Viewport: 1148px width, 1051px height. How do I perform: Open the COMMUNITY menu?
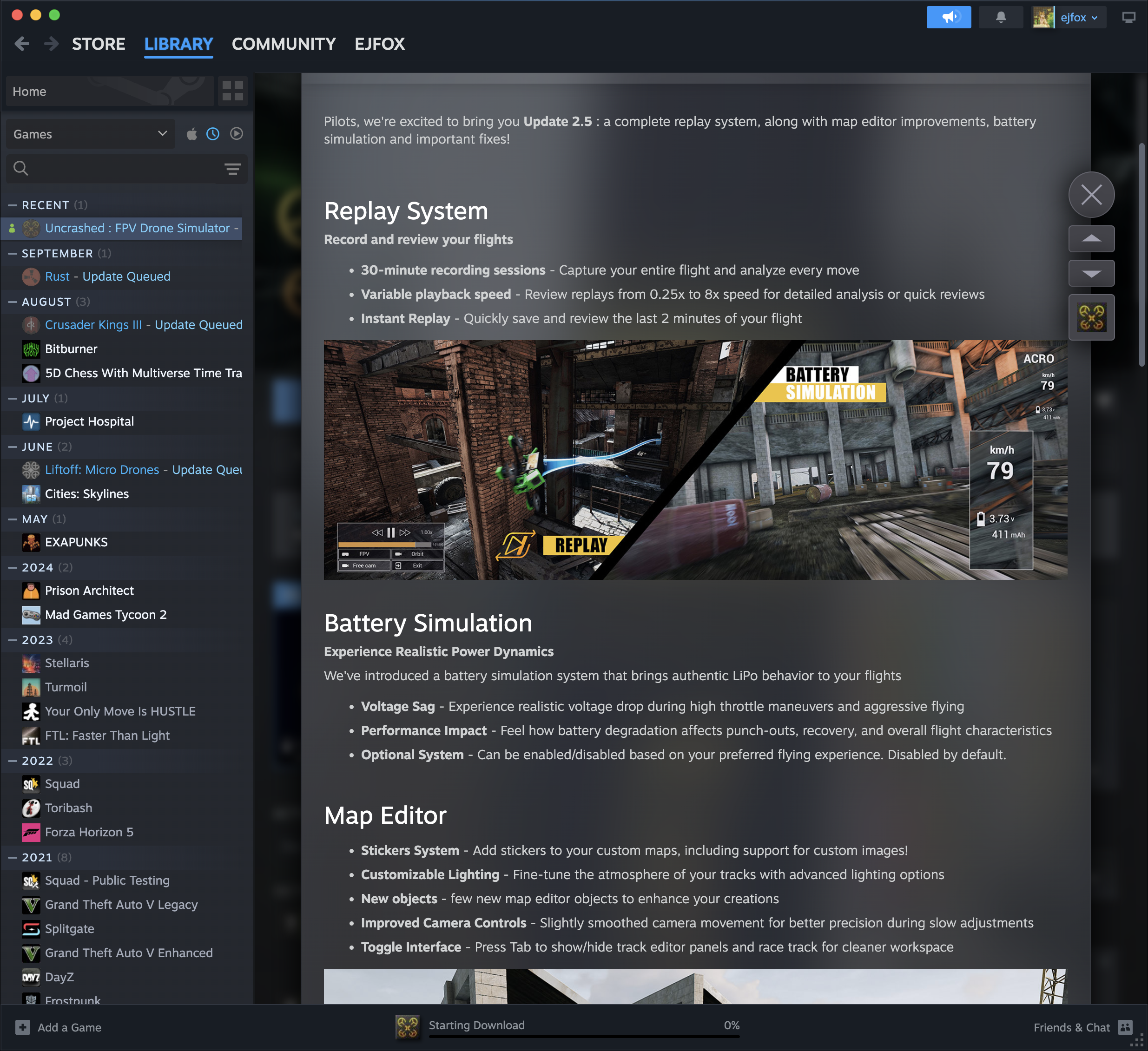click(x=283, y=44)
